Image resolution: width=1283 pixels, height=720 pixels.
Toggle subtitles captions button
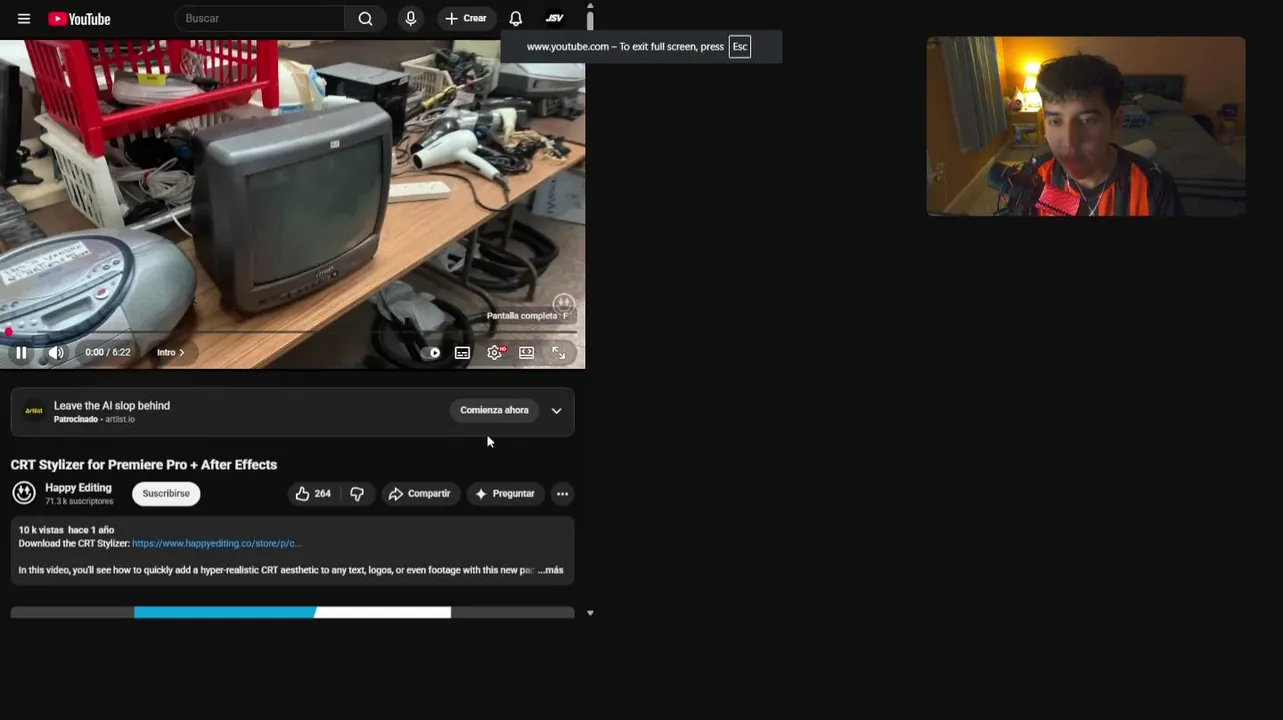pos(462,352)
